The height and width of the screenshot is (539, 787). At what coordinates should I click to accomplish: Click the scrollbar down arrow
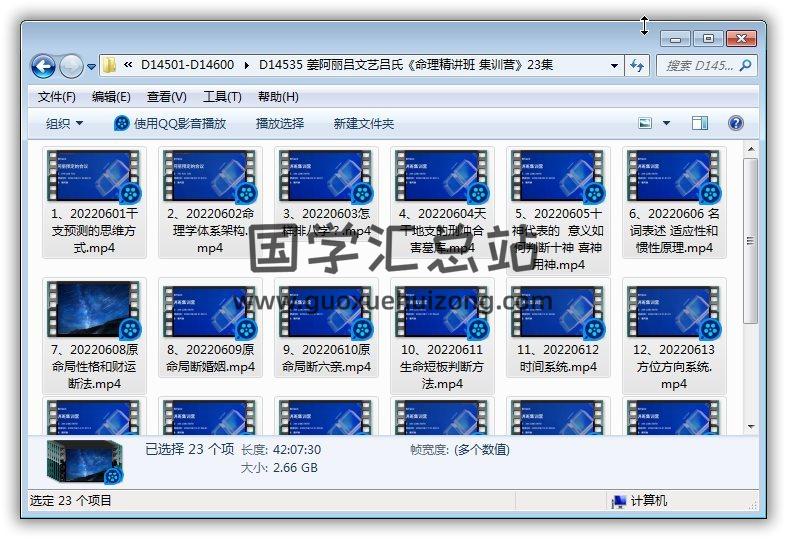(x=750, y=427)
